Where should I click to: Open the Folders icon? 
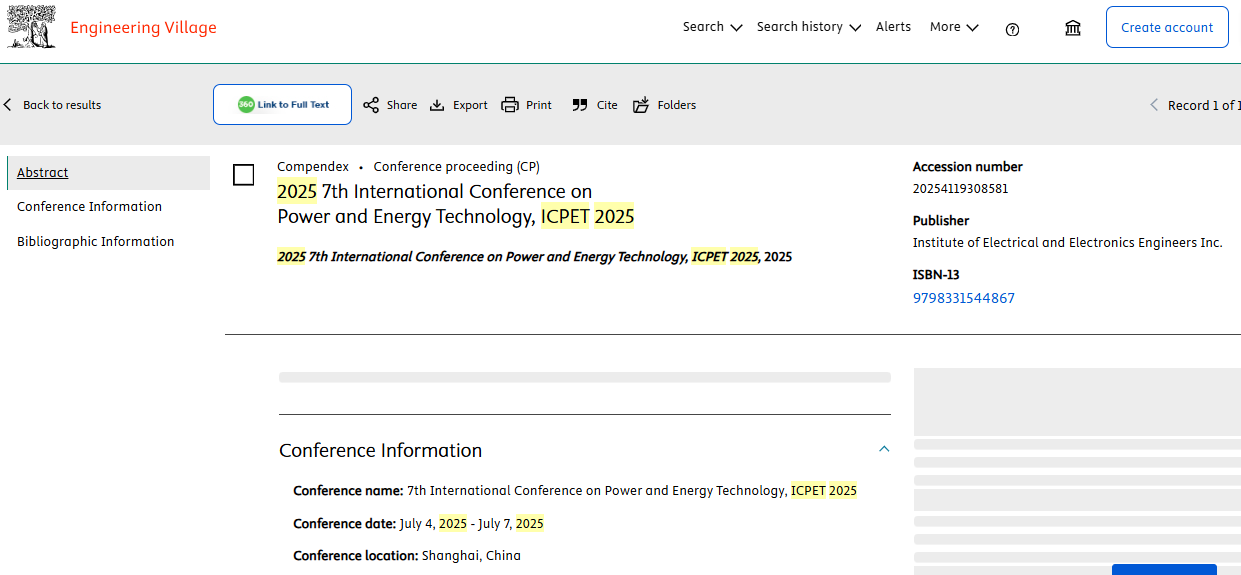(x=642, y=105)
